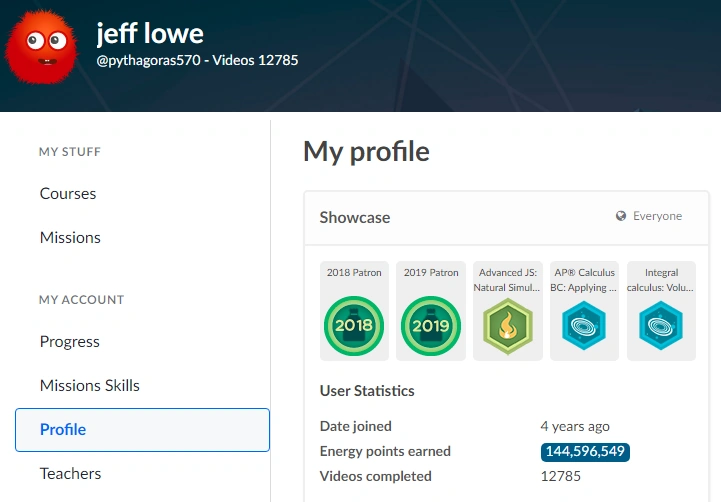
Task: Open Courses in the sidebar
Action: [68, 194]
